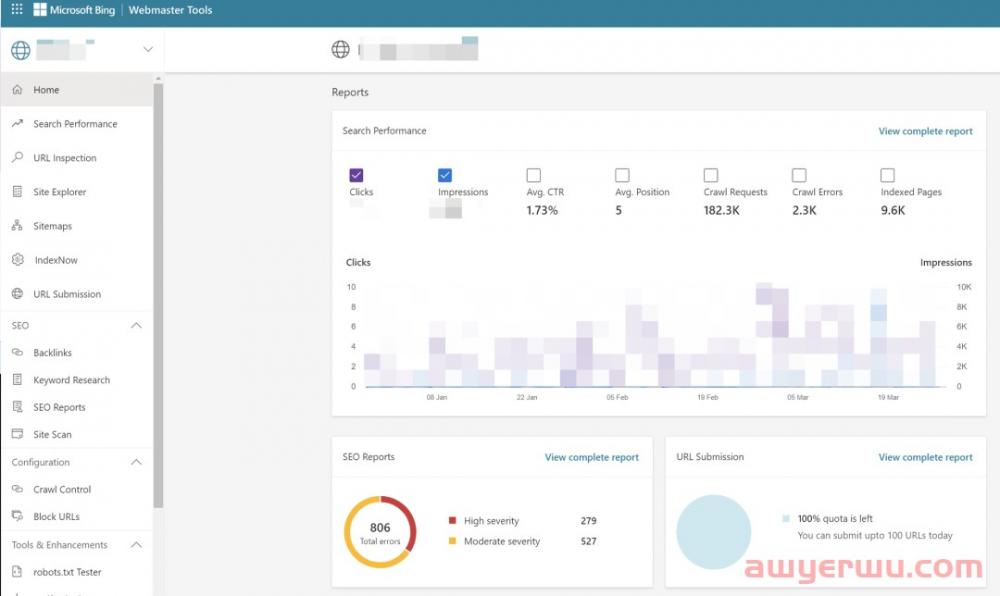Click the Keyword Research document icon

click(17, 380)
